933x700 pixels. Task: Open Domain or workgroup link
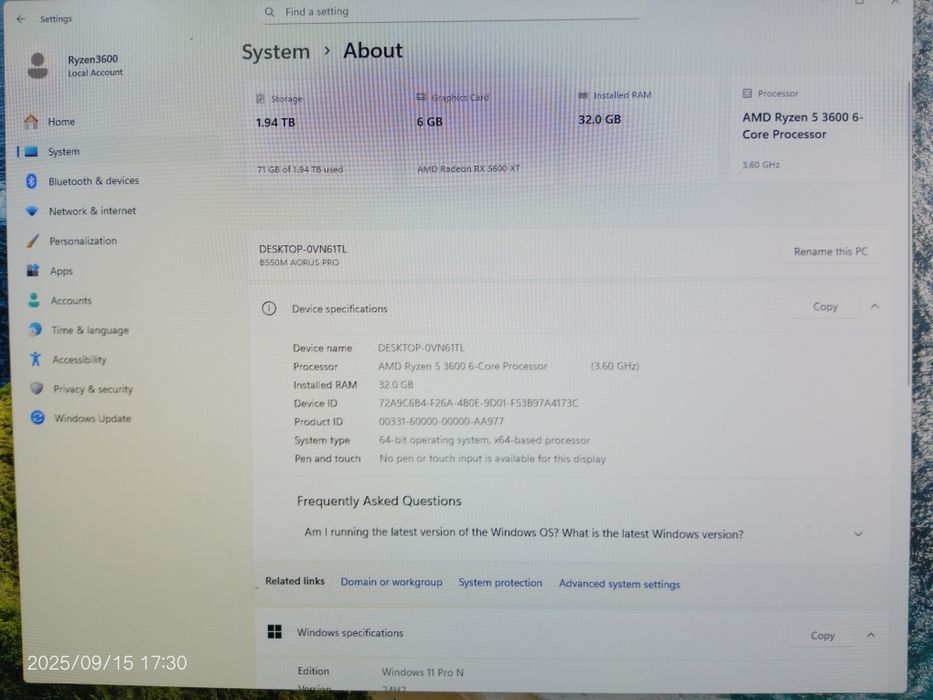[x=391, y=582]
